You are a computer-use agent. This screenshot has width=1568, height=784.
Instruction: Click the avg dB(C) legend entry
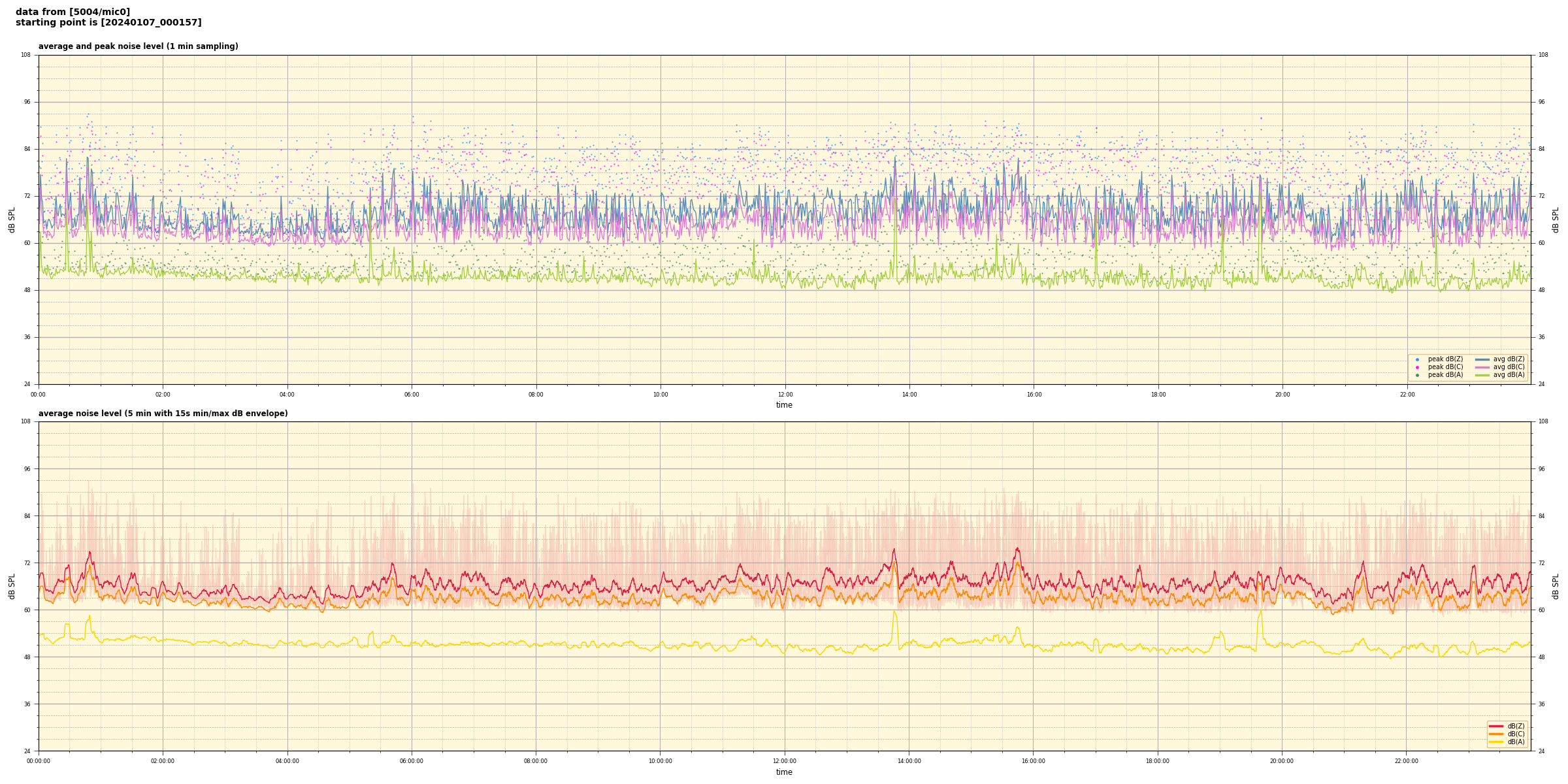tap(1508, 367)
